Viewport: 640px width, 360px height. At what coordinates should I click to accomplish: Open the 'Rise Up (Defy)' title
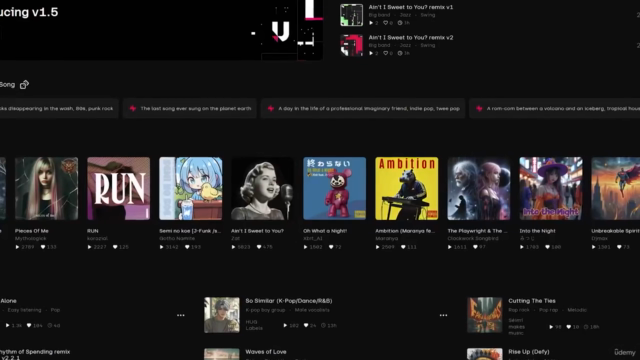(529, 351)
